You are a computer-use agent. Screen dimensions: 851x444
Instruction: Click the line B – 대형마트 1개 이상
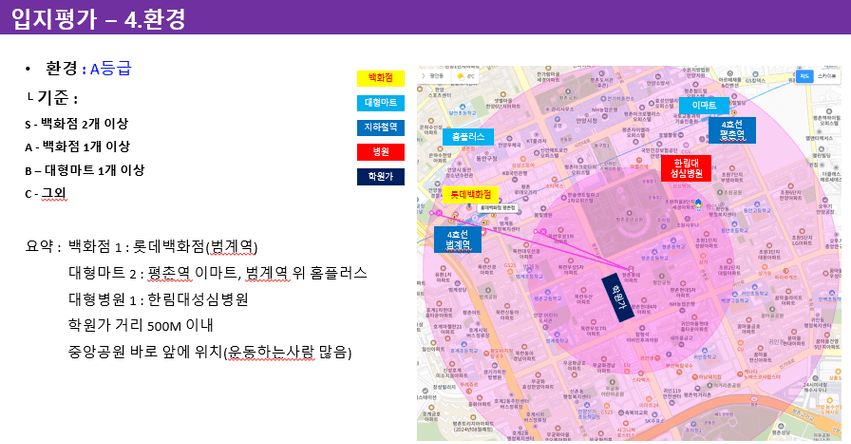85,170
